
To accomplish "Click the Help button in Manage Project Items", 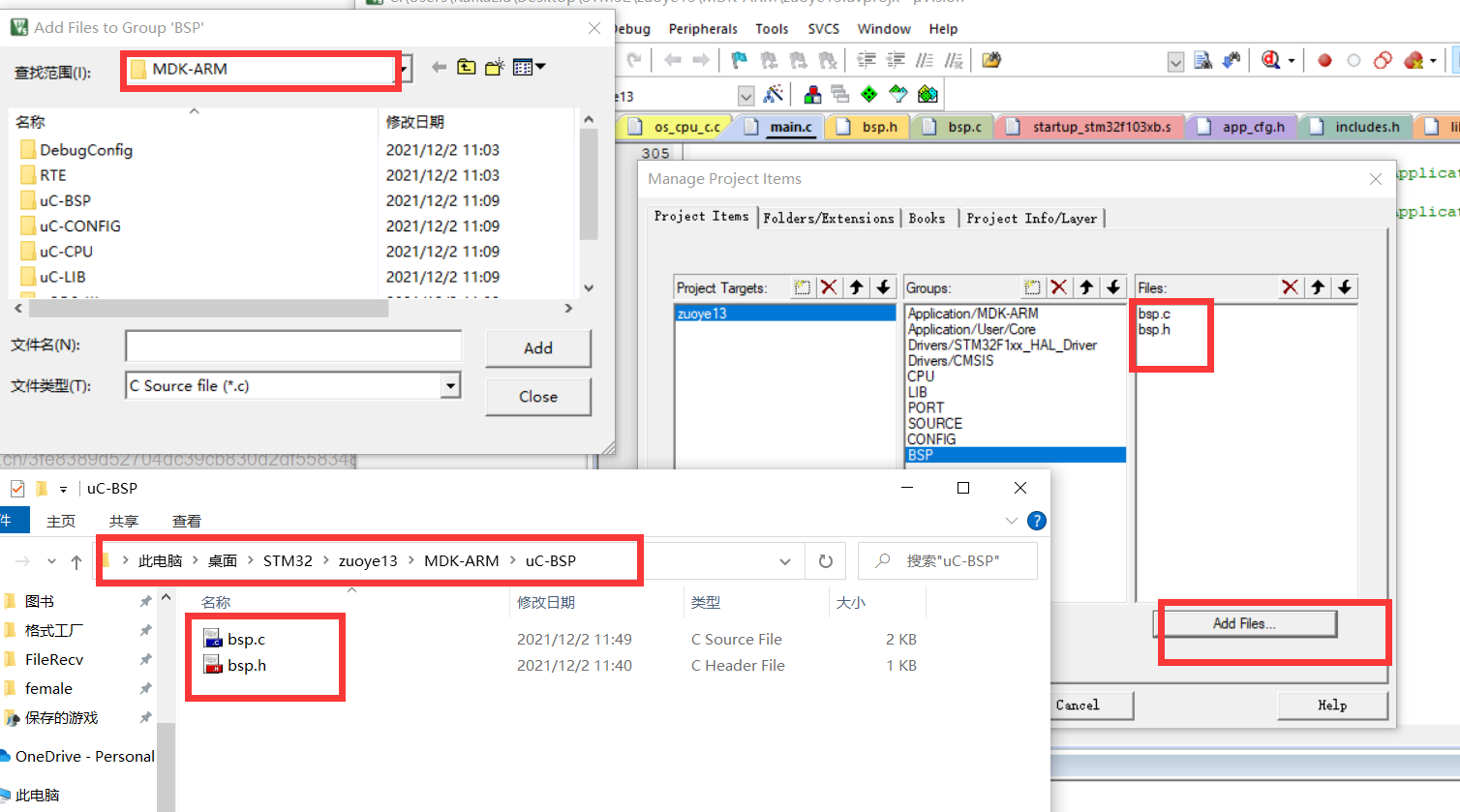I will (x=1332, y=706).
